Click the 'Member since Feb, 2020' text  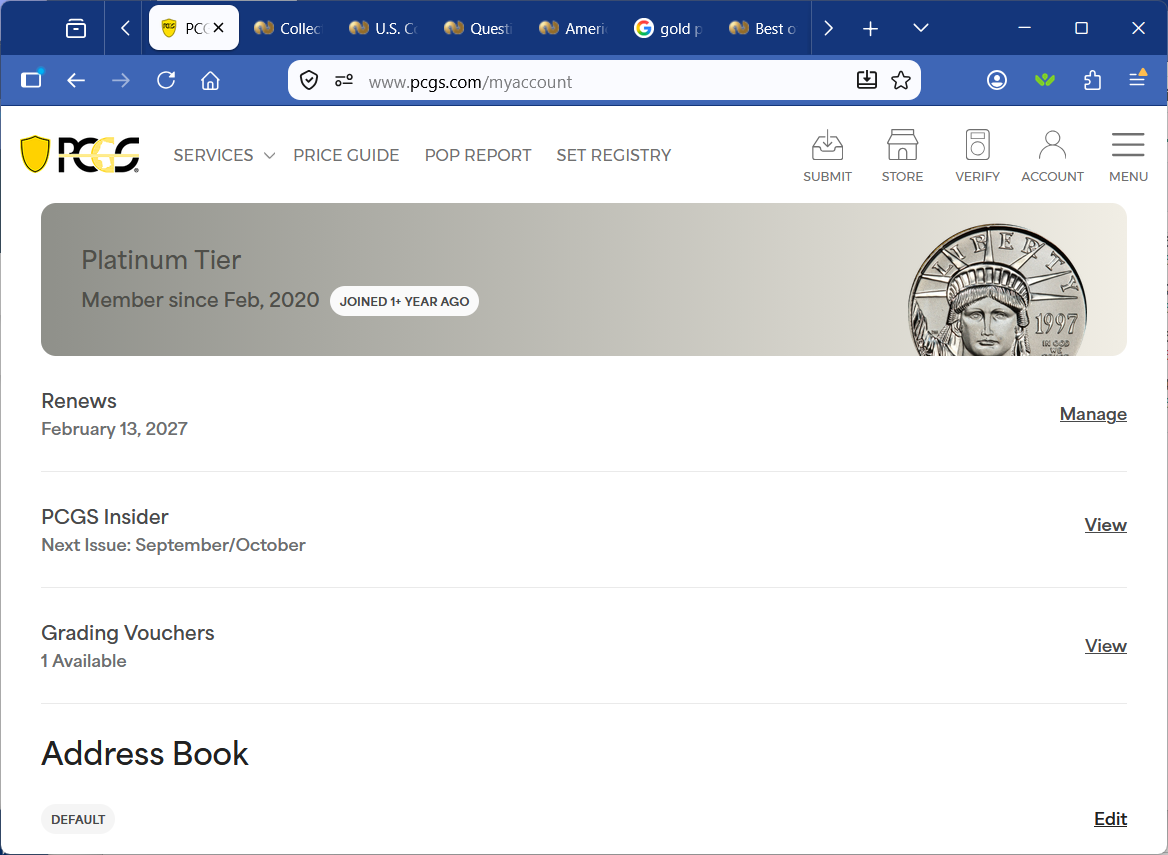tap(200, 300)
